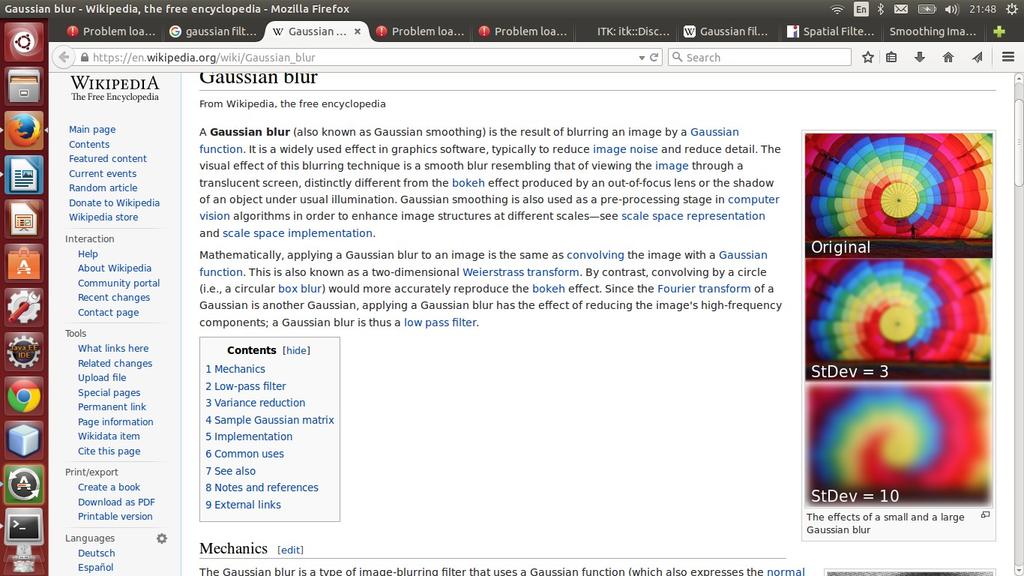Image resolution: width=1024 pixels, height=576 pixels.
Task: Go to Firefox home page icon
Action: 948,57
